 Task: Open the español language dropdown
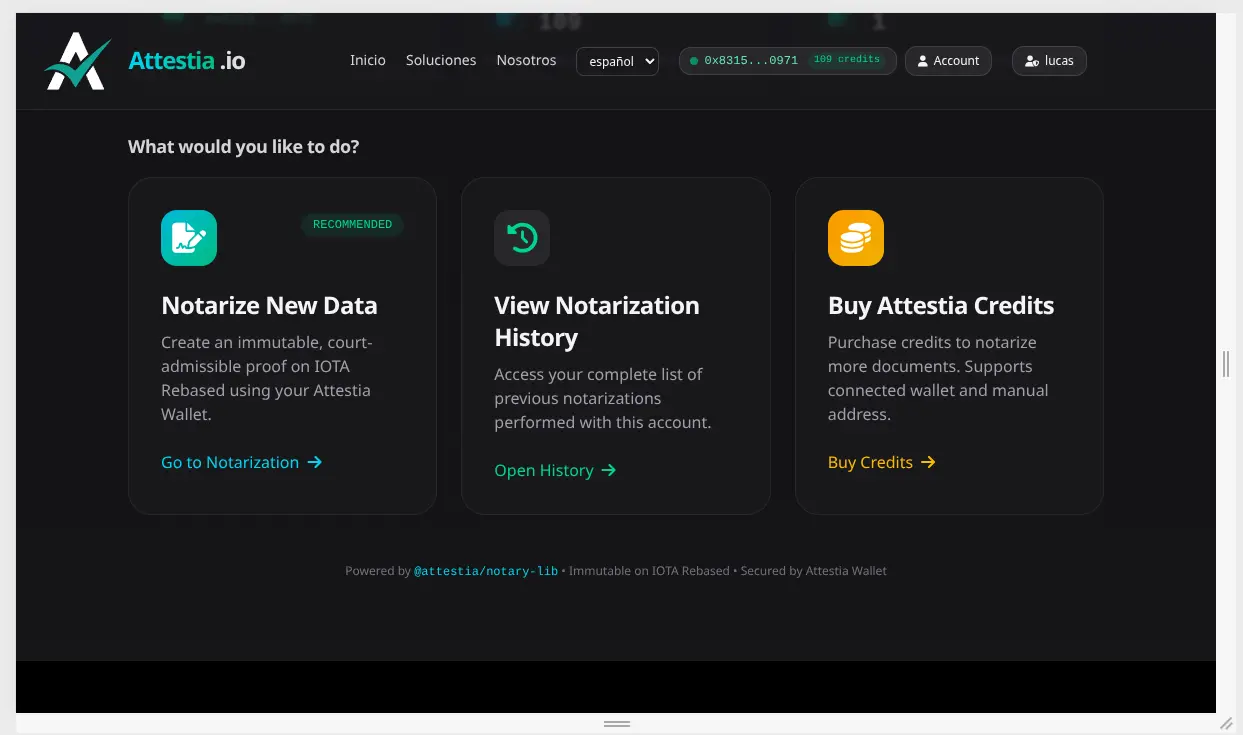point(618,61)
